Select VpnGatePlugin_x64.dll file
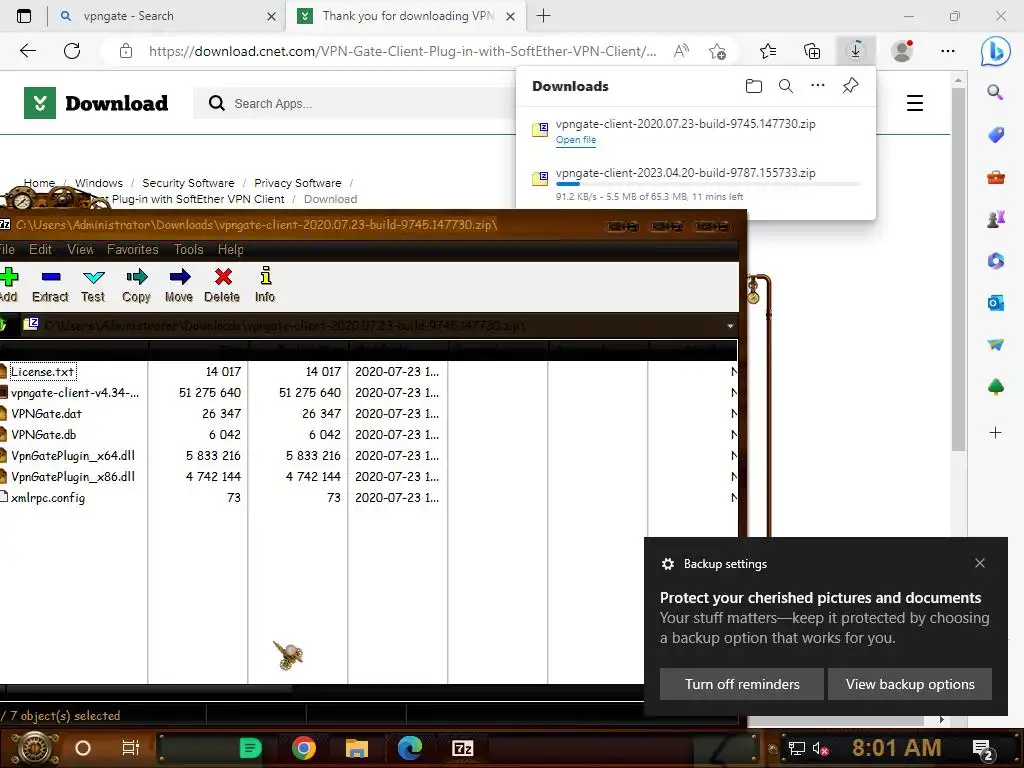The image size is (1024, 768). (x=72, y=455)
